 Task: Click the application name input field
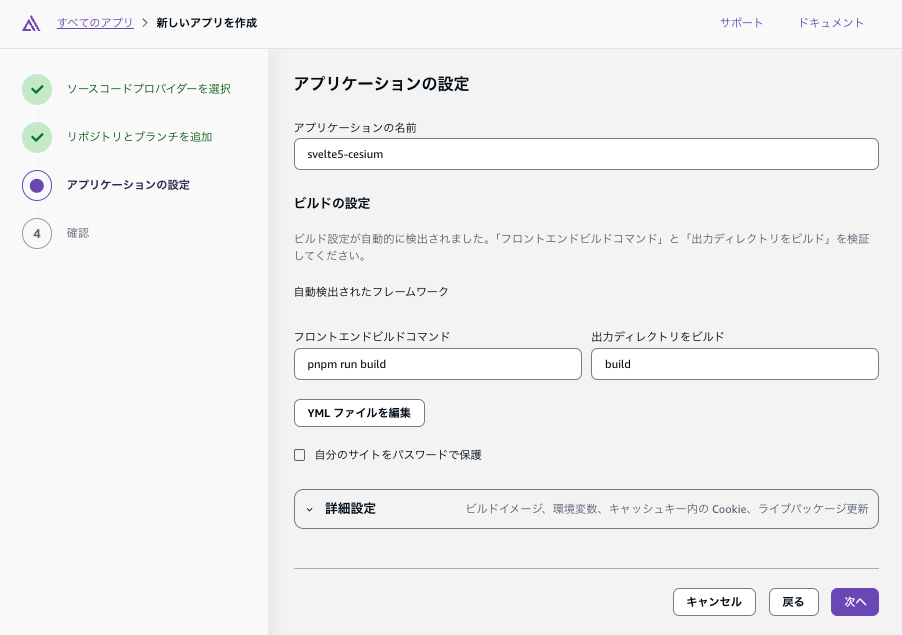pos(586,154)
